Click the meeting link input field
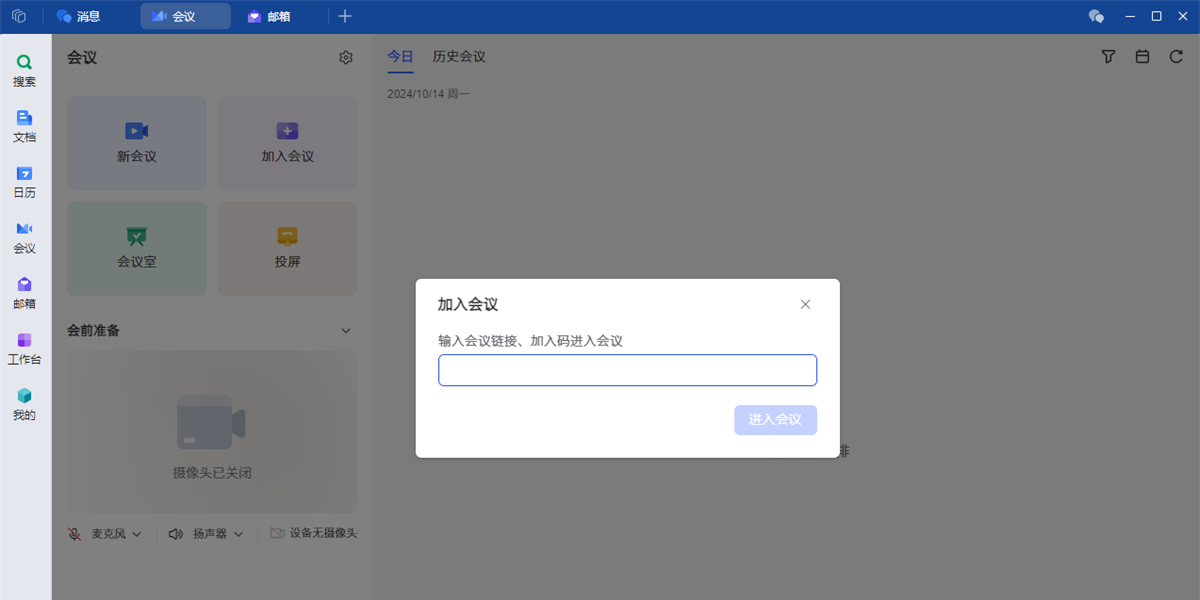This screenshot has height=600, width=1200. tap(627, 370)
